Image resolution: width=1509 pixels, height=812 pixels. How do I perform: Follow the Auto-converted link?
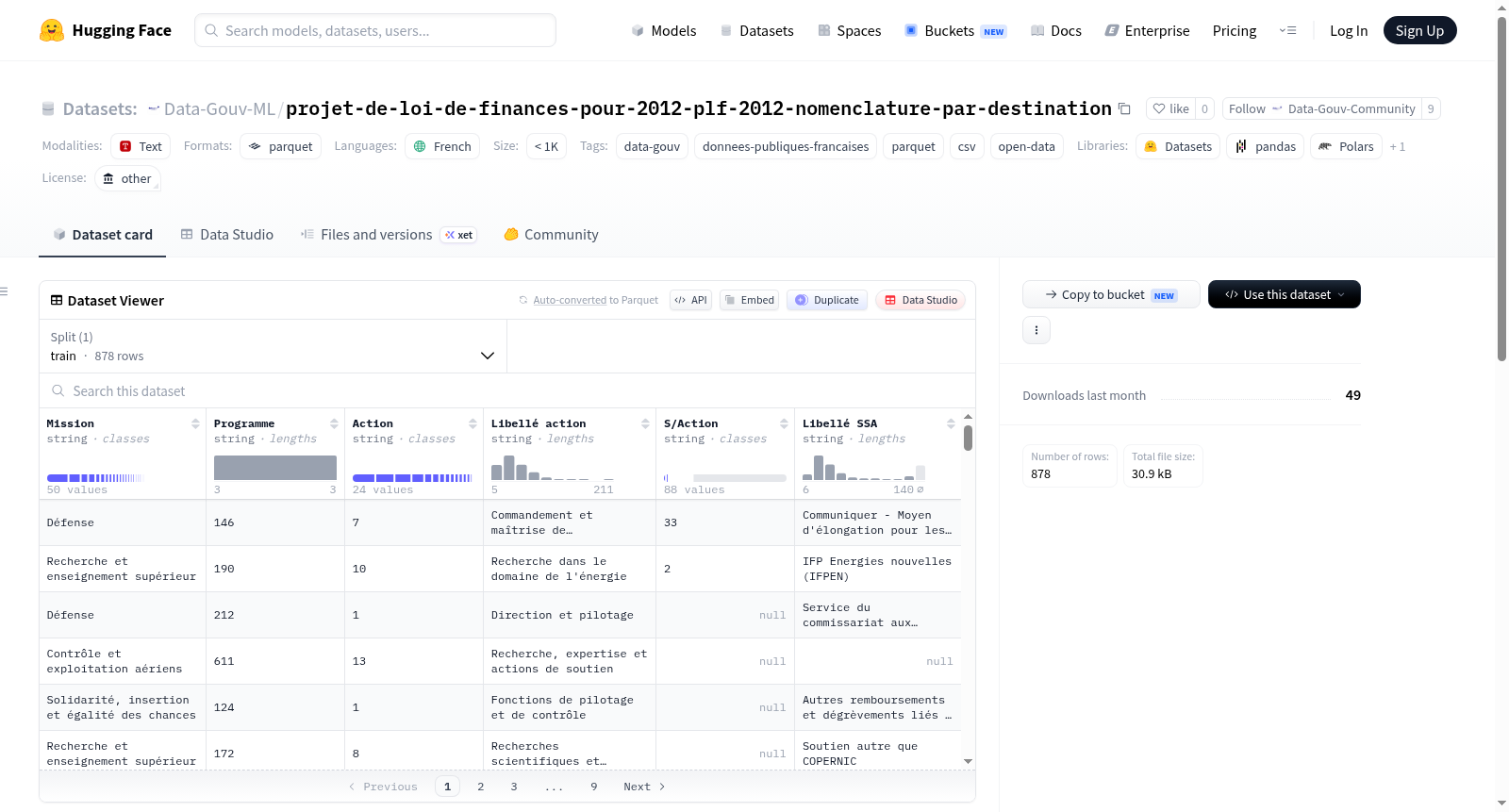pyautogui.click(x=570, y=300)
